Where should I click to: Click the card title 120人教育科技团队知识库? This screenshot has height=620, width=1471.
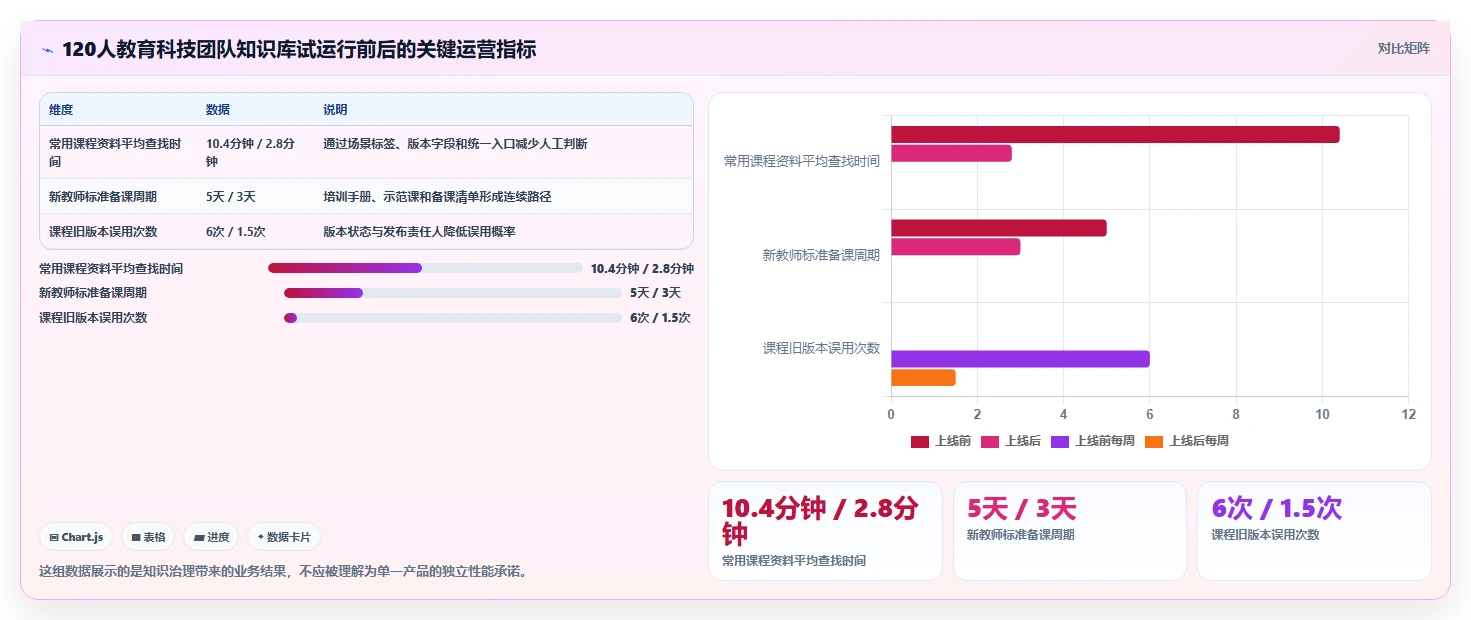pos(299,49)
